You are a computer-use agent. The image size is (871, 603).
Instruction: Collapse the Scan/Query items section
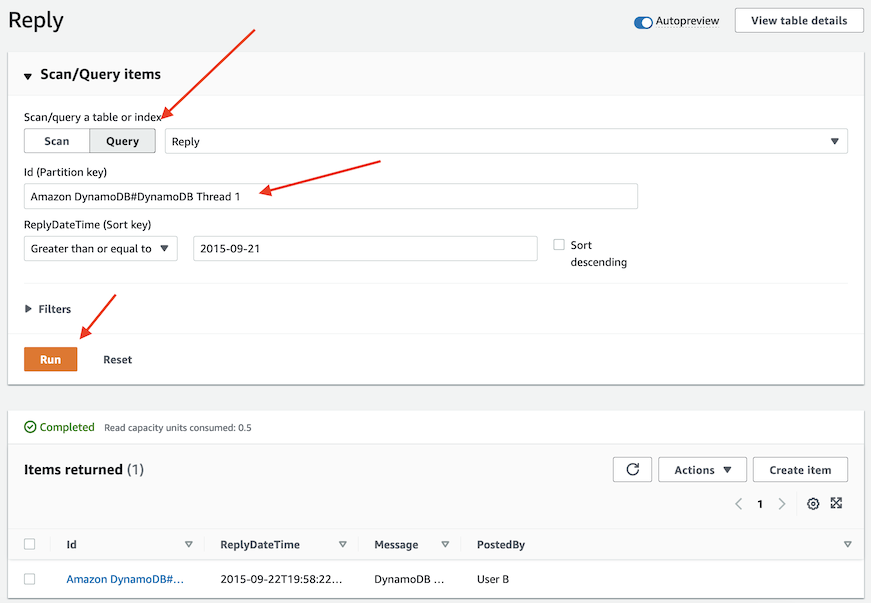point(28,76)
